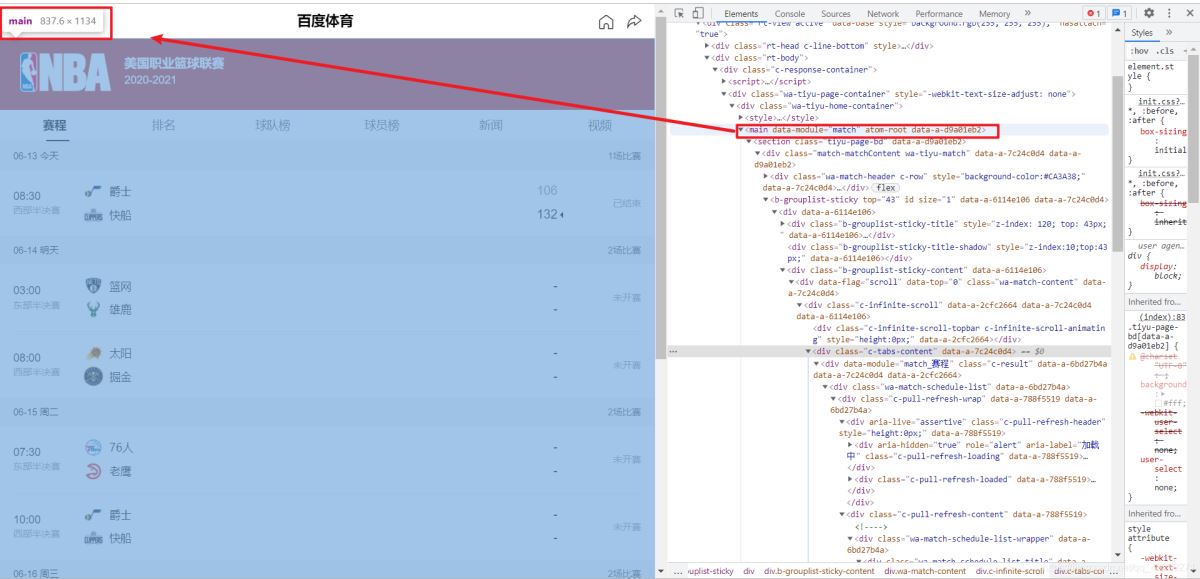Expand more Styles pane tabs chevron

click(x=1169, y=33)
